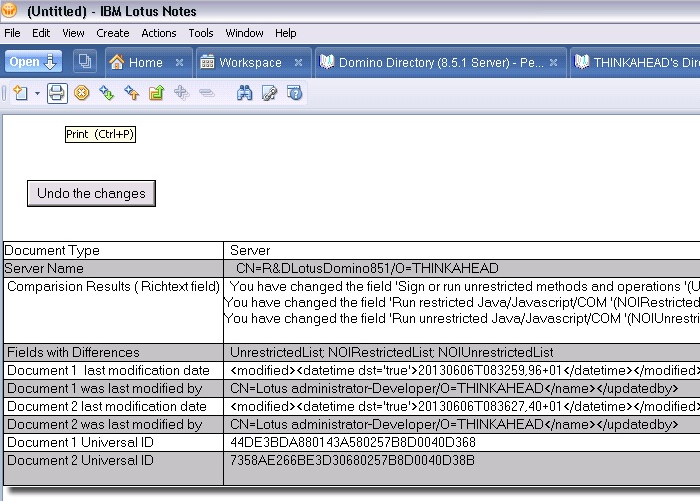The width and height of the screenshot is (700, 501).
Task: Click the 'Document 1 Universal ID' label
Action: [x=80, y=442]
